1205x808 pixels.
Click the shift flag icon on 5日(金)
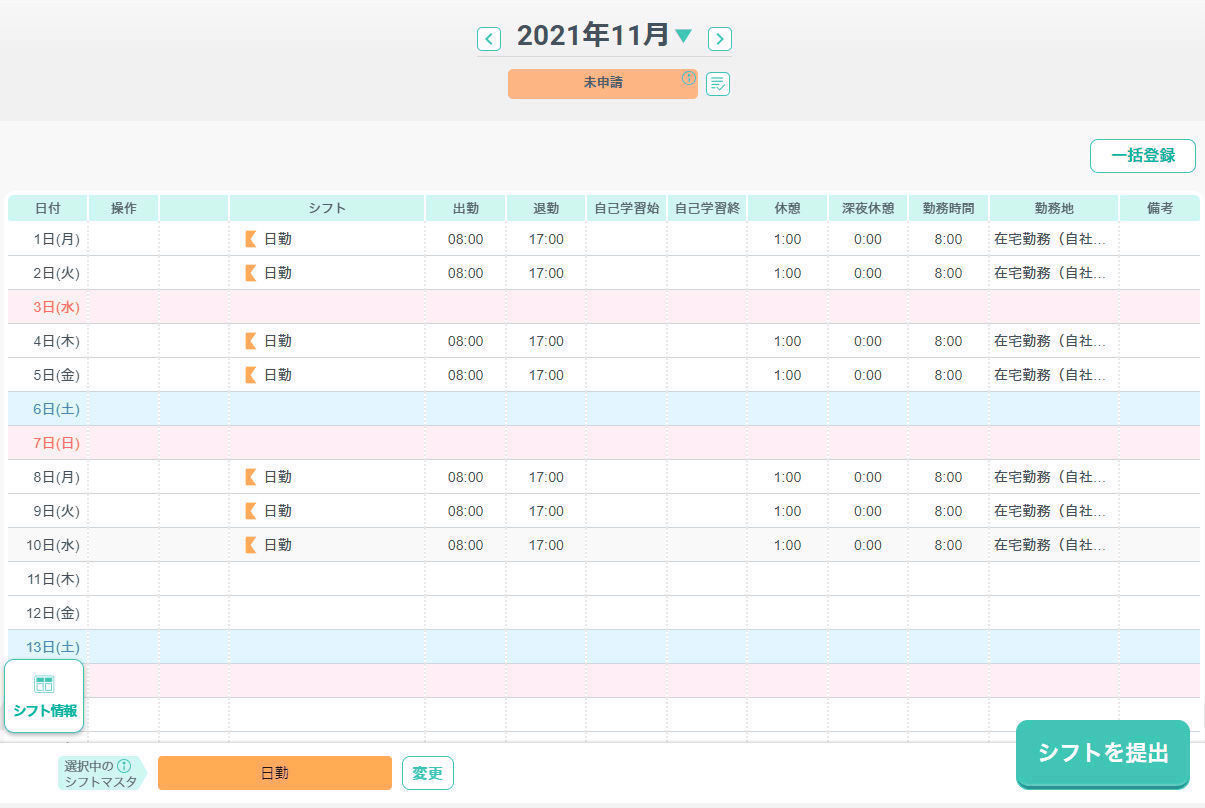[x=250, y=375]
